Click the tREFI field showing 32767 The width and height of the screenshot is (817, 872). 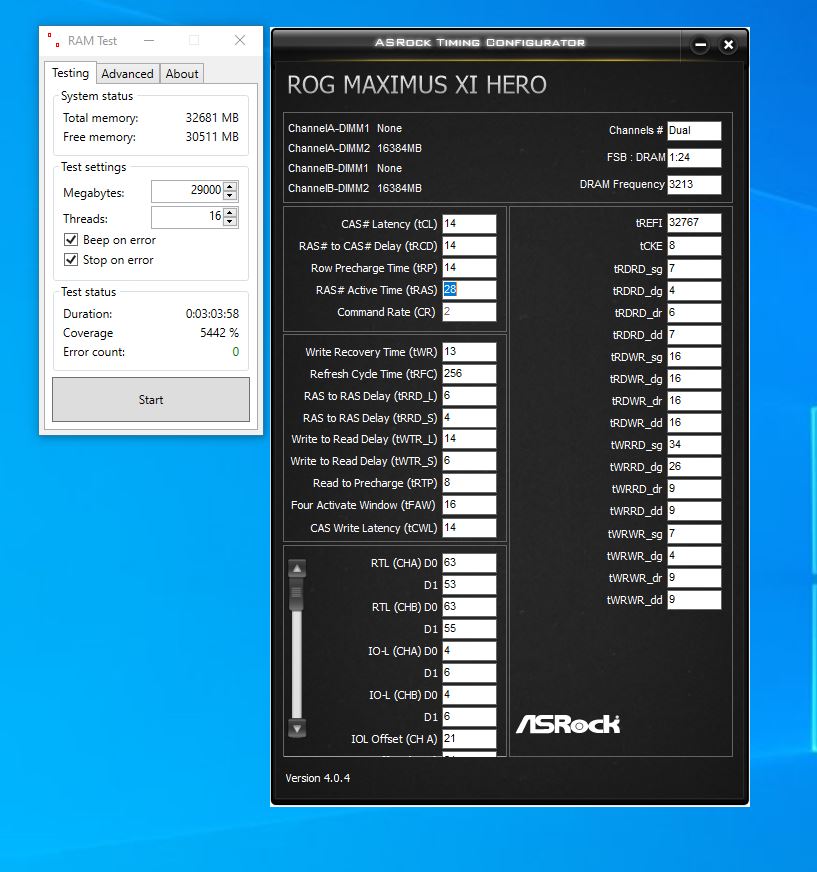pyautogui.click(x=694, y=222)
